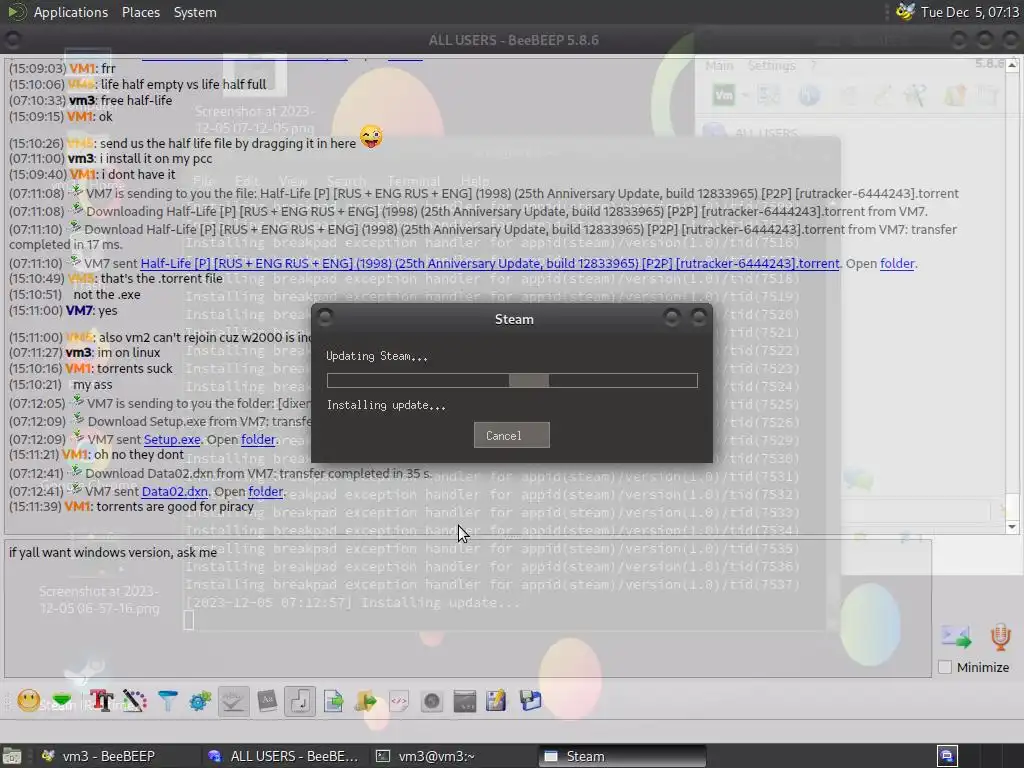Open the Setup.exe link
1024x768 pixels.
tap(172, 440)
